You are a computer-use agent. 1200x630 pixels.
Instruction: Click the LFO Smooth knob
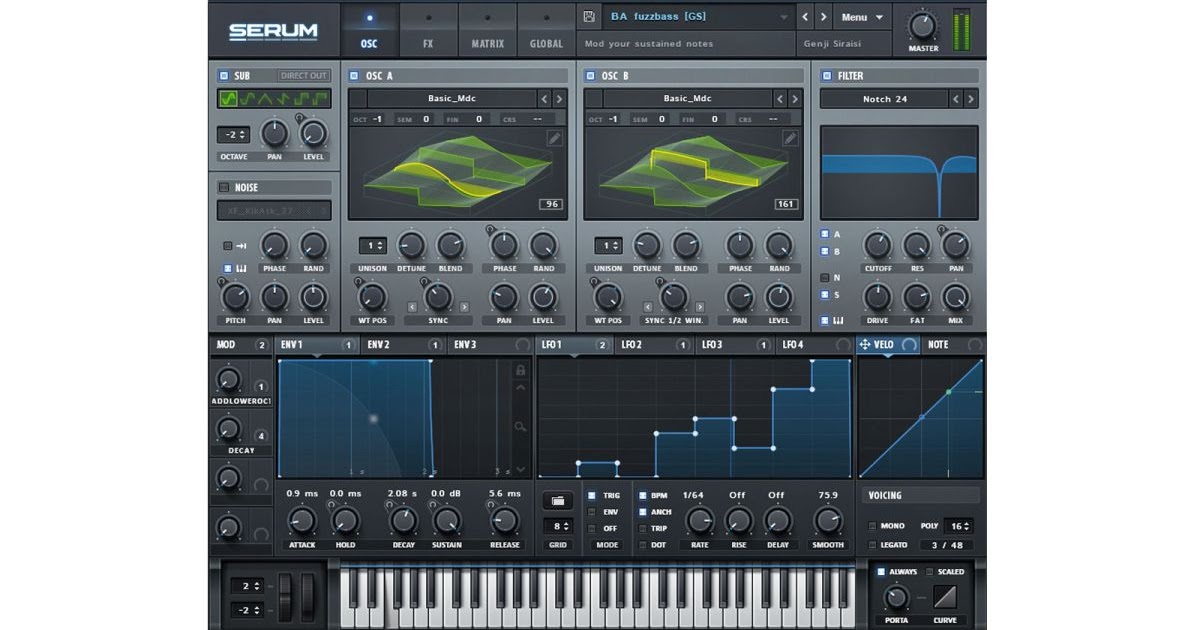(828, 520)
